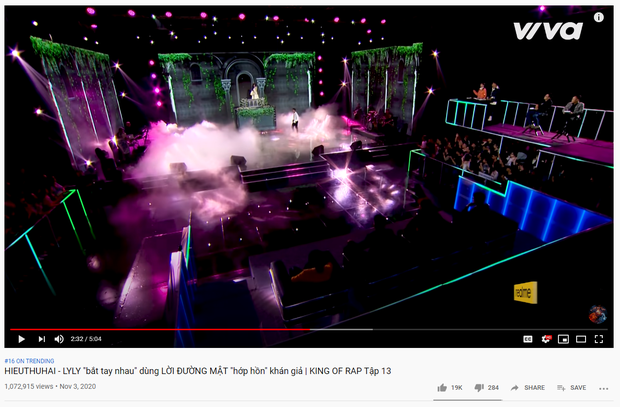Click the 2:32 / 5:04 time display

click(86, 339)
